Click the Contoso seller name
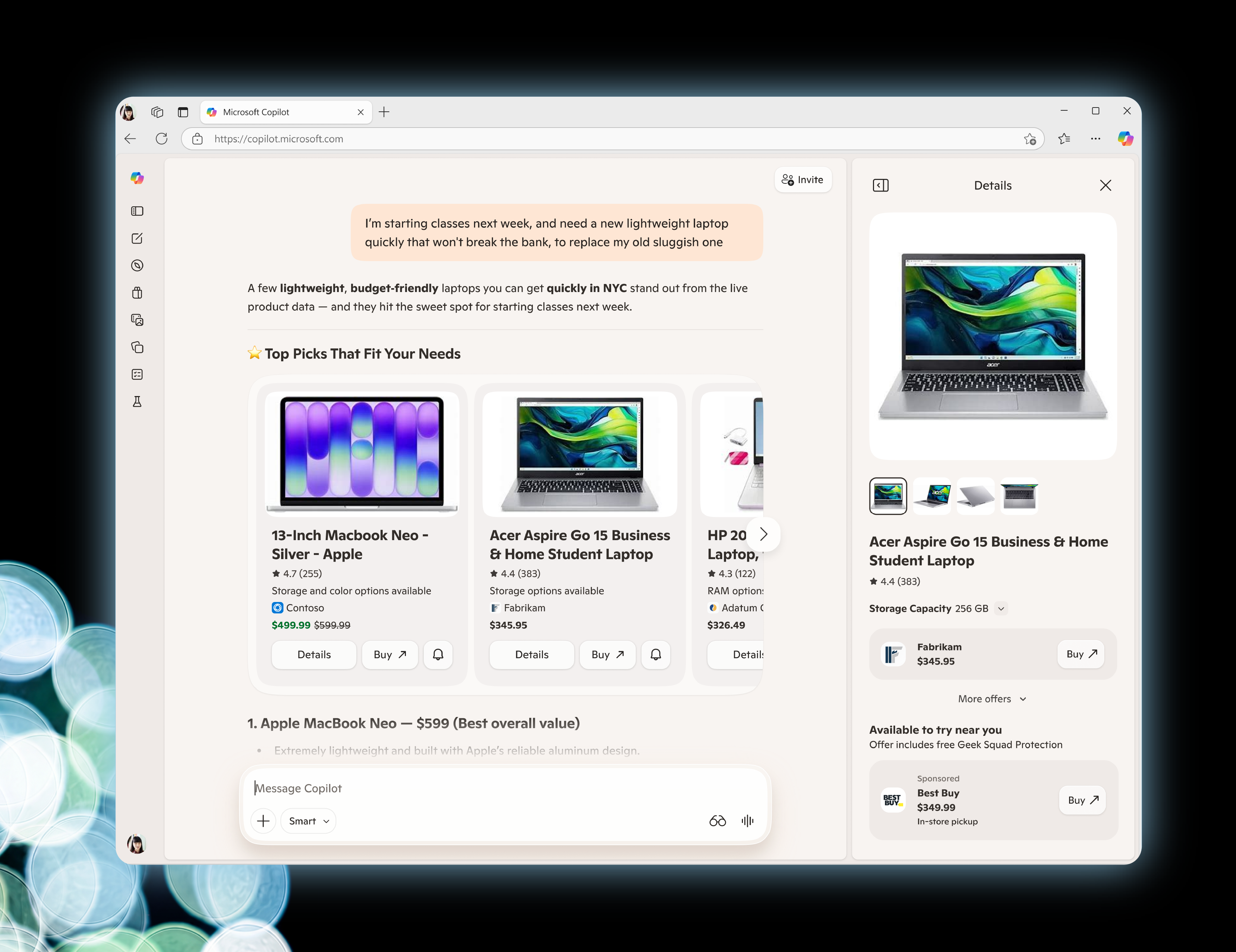1236x952 pixels. click(x=305, y=608)
